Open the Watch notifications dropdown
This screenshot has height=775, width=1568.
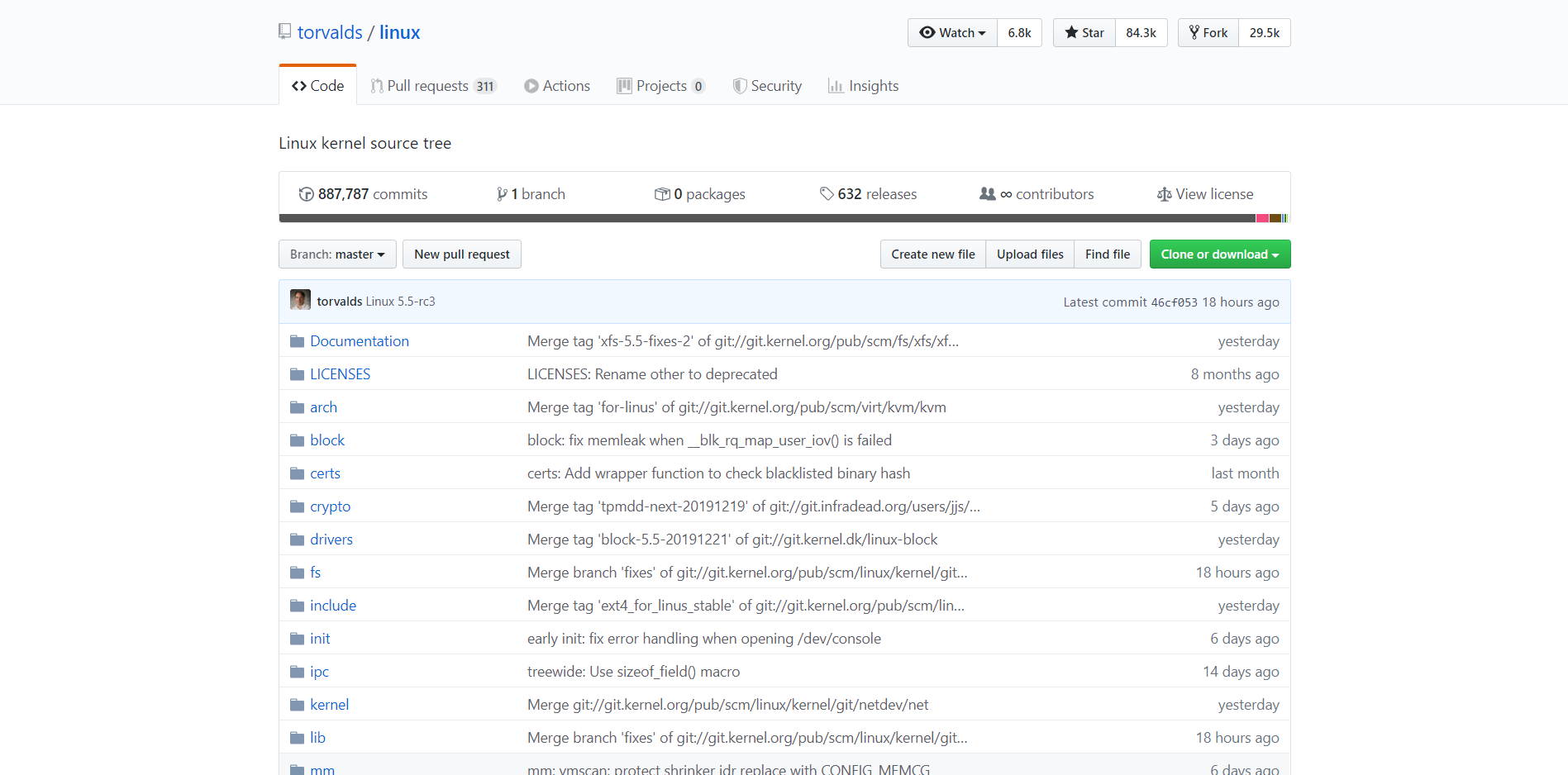pos(953,33)
